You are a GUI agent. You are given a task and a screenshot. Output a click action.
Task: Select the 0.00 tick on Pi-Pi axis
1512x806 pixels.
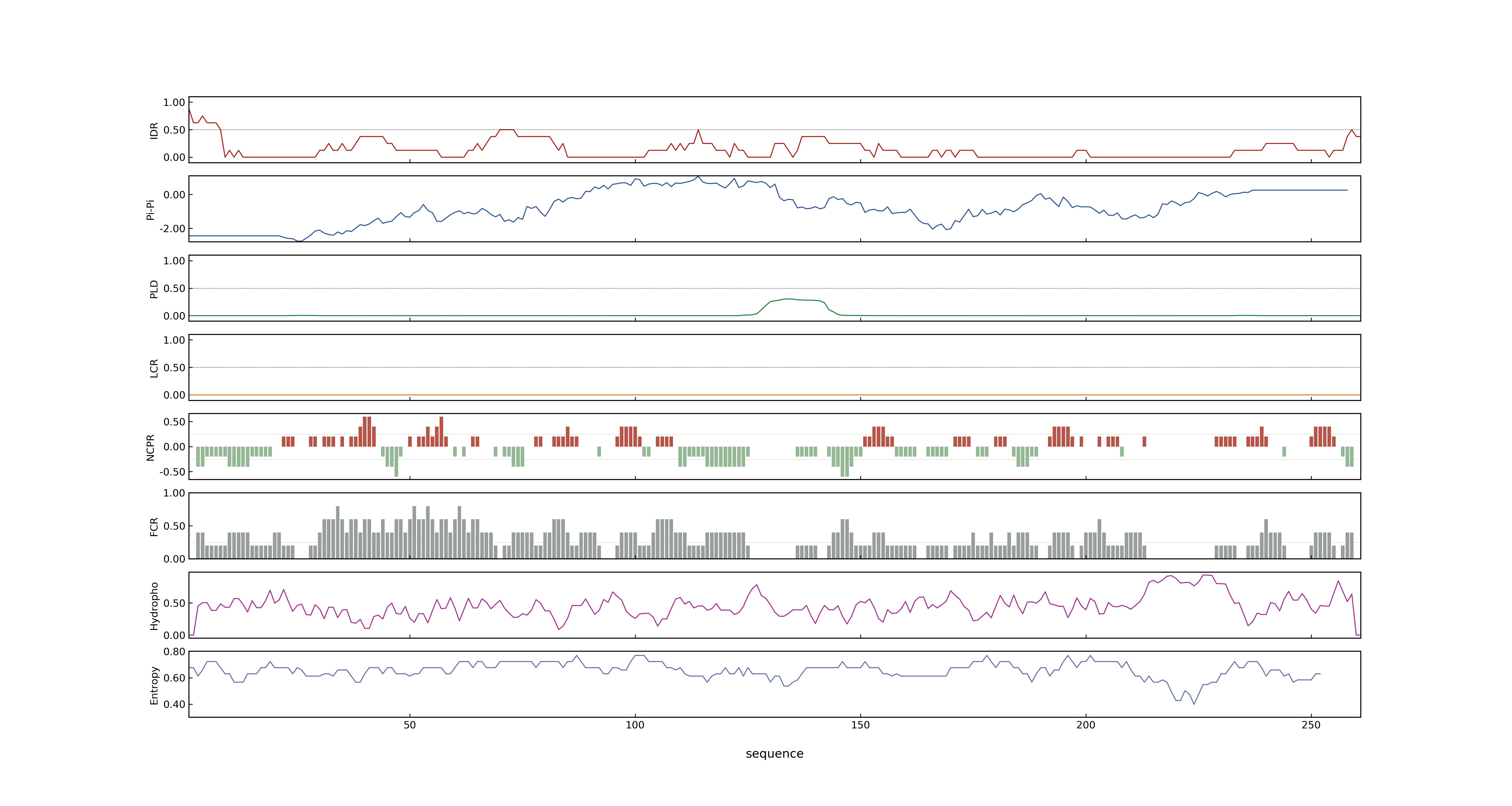tap(174, 195)
